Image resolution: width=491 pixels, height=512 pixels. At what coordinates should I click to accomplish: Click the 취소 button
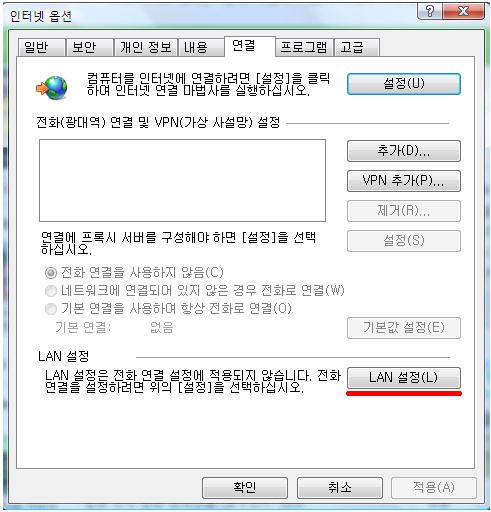(x=340, y=488)
